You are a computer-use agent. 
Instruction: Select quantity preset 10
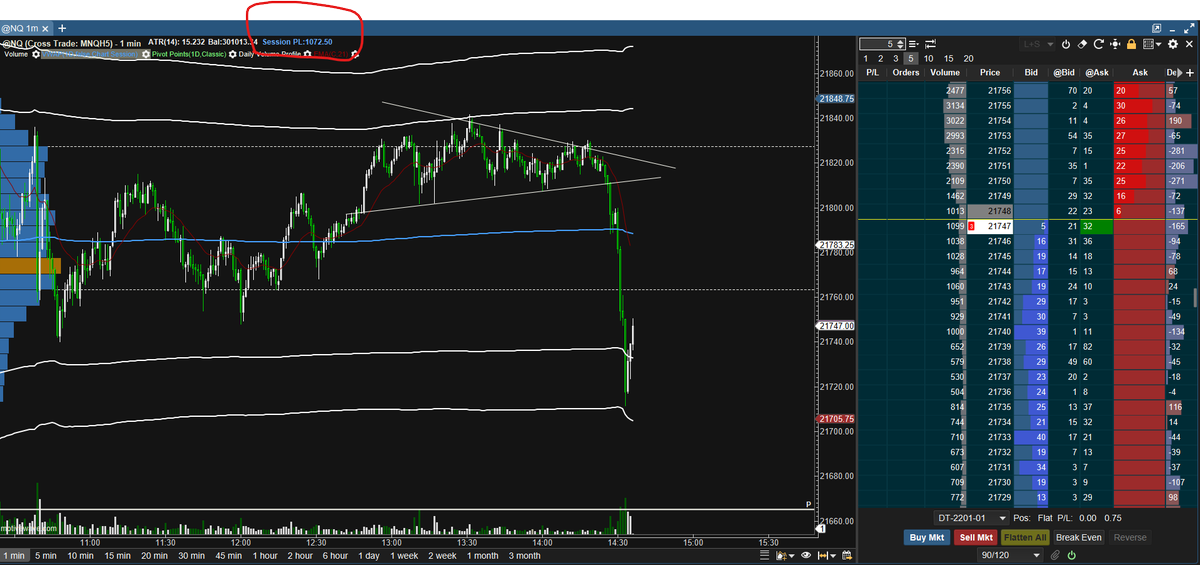click(x=928, y=59)
